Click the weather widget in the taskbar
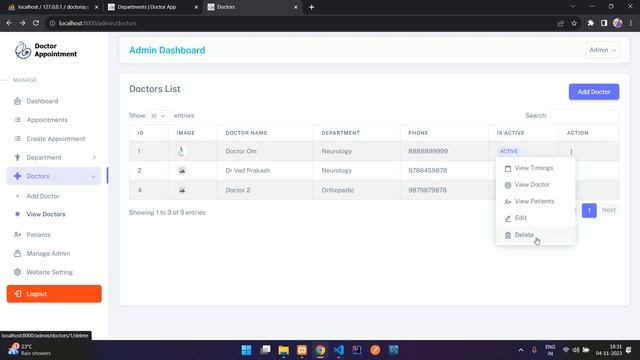Image resolution: width=640 pixels, height=360 pixels. coord(29,350)
